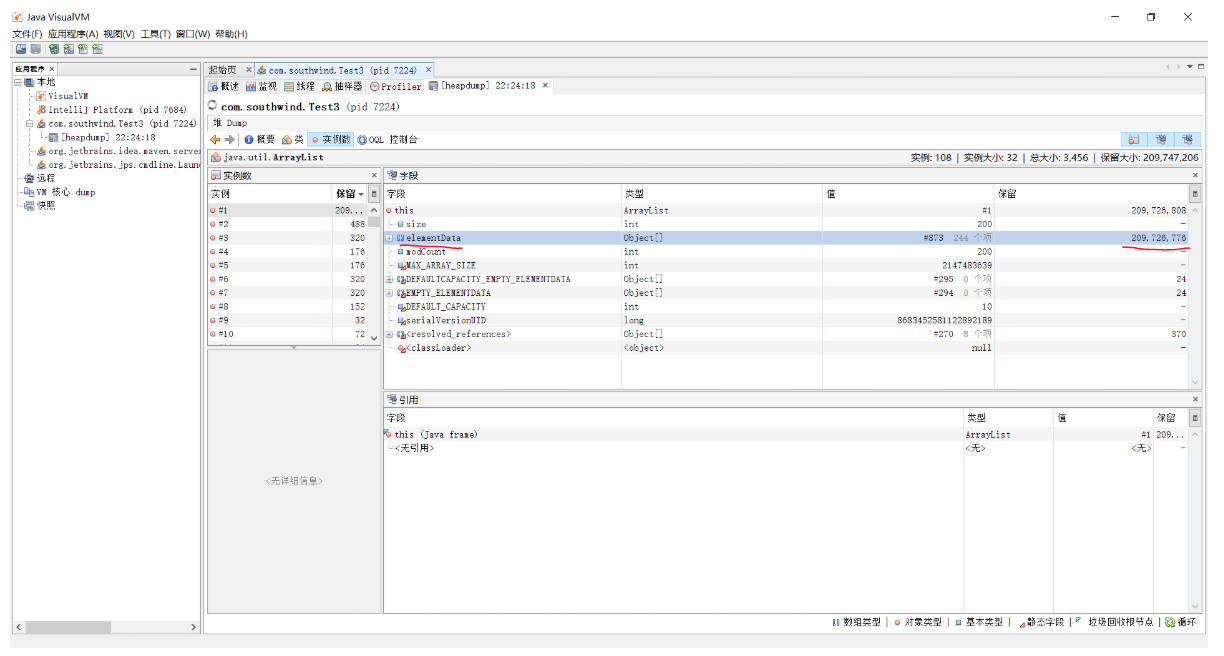Toggle third view-layout button at top right
The height and width of the screenshot is (656, 1224).
click(1187, 140)
